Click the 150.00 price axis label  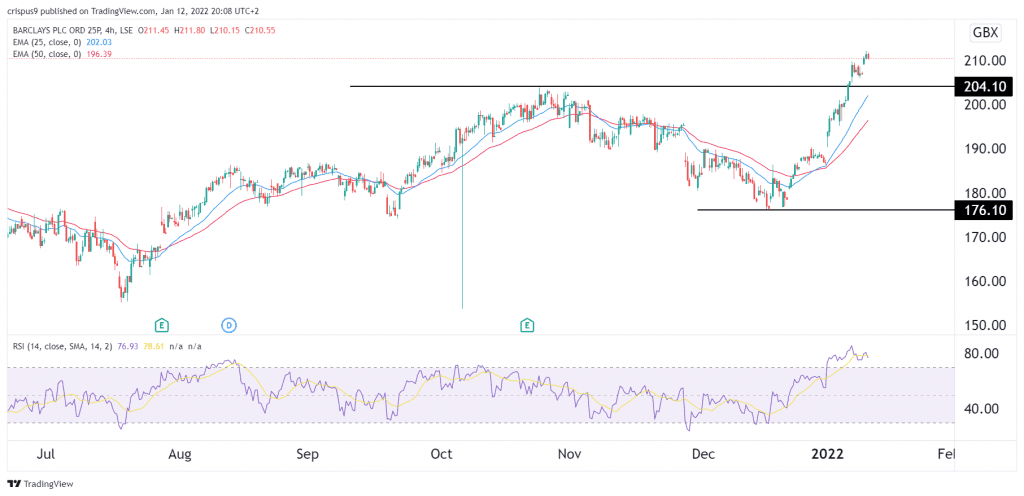[987, 326]
